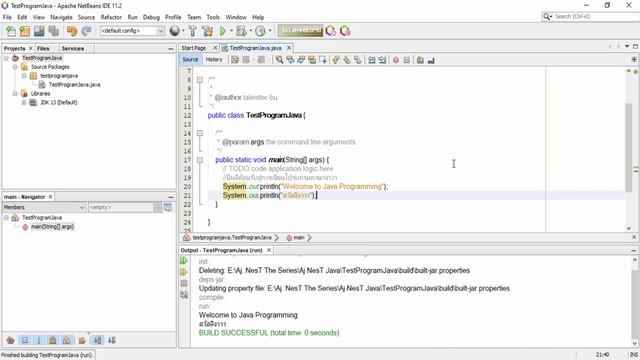
Task: Toggle Show Static Members filter in Navigator
Action: [x=39, y=340]
